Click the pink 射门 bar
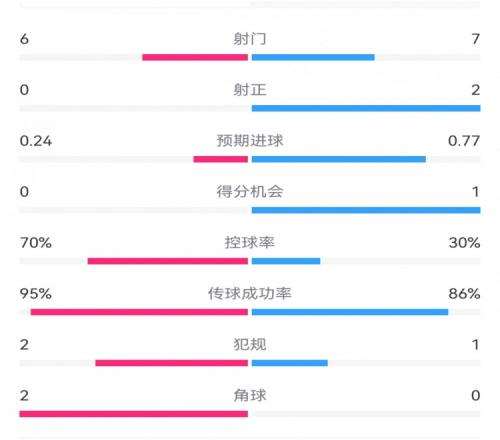This screenshot has height=440, width=500. (x=195, y=57)
